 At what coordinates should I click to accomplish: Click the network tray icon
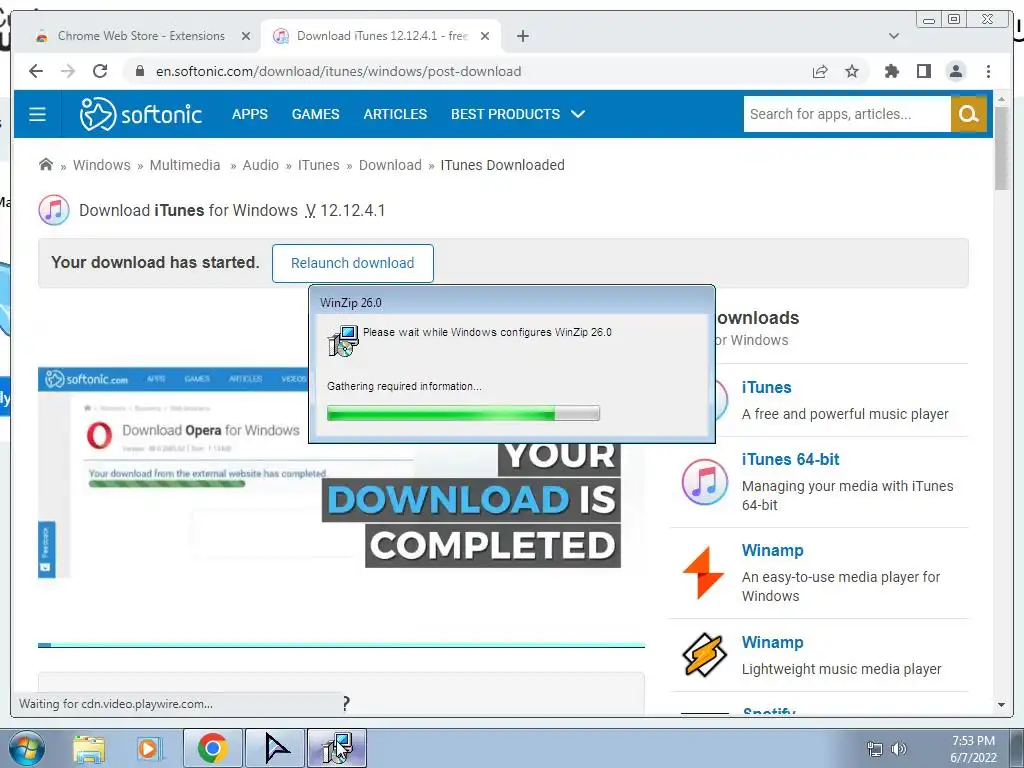(874, 749)
